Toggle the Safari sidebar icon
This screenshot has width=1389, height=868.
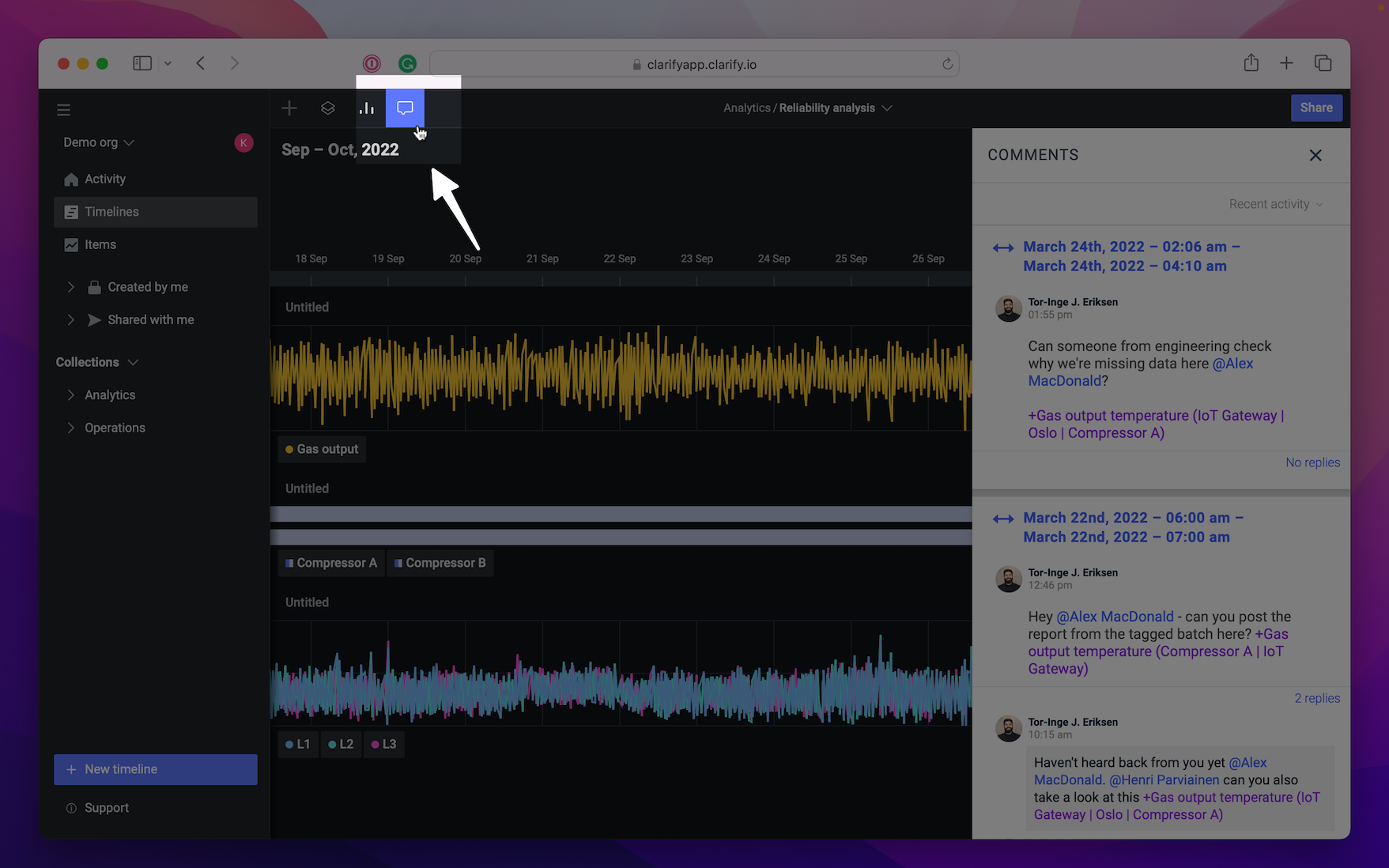point(142,63)
